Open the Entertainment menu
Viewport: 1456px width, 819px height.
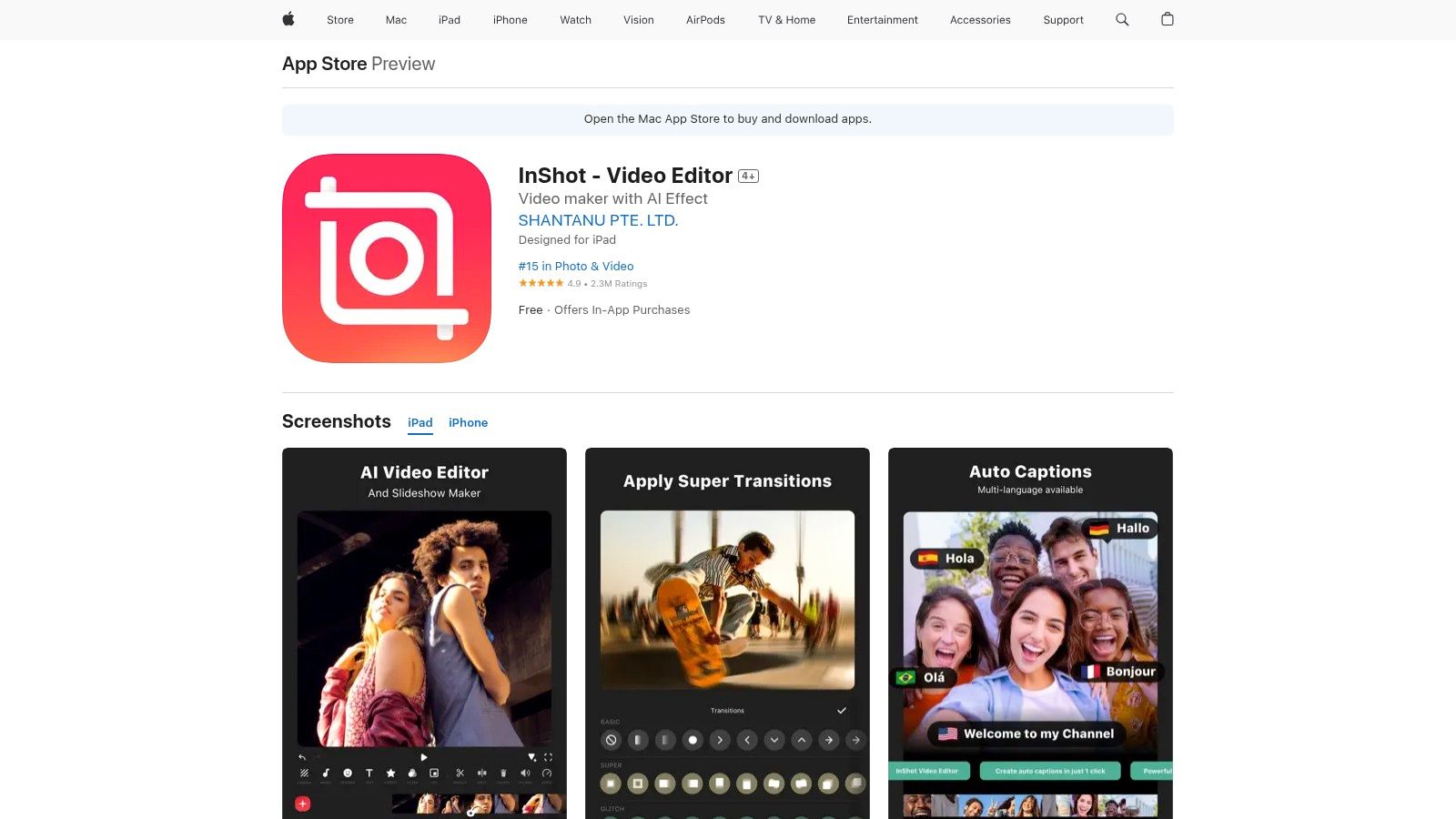coord(883,20)
